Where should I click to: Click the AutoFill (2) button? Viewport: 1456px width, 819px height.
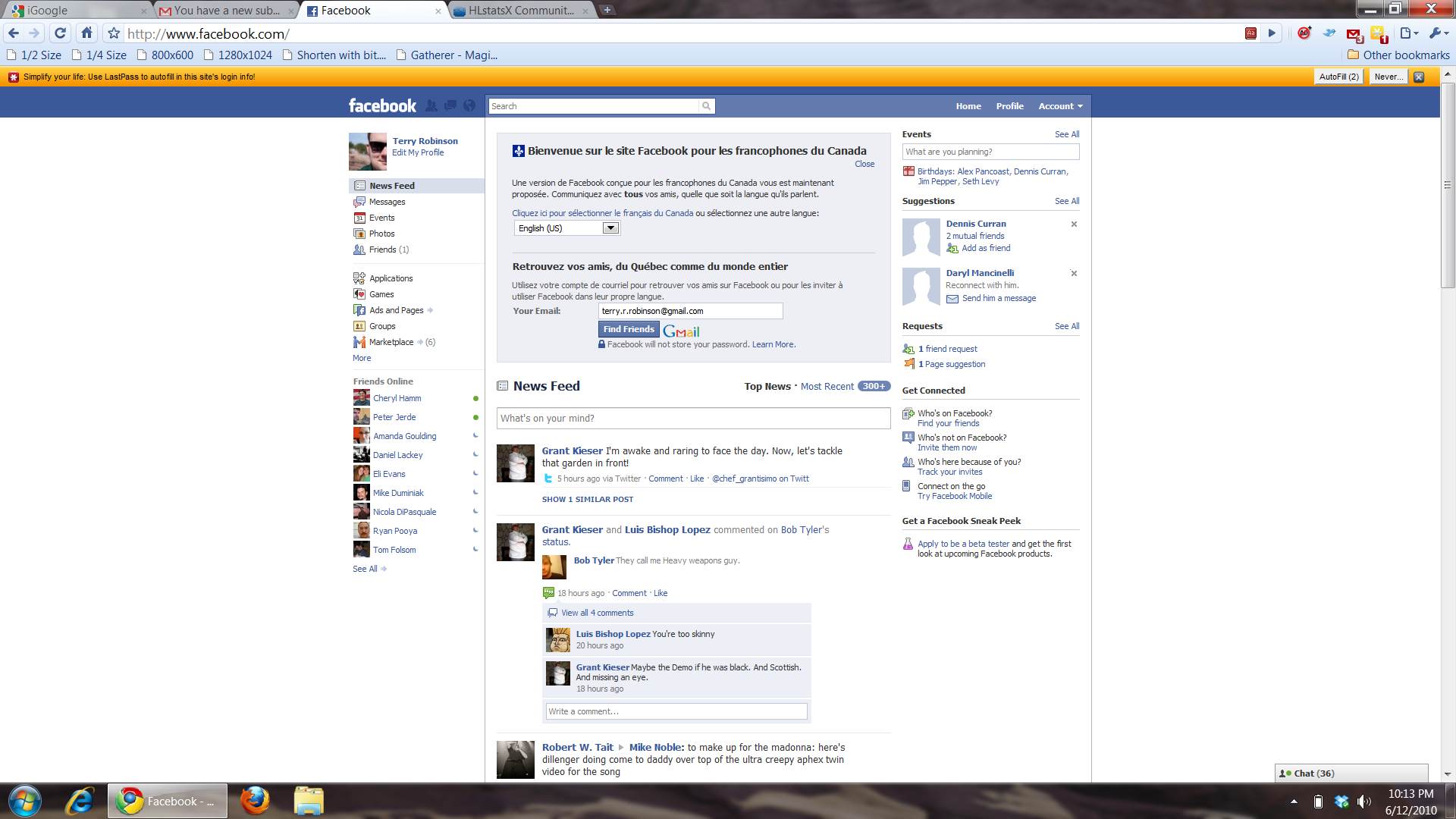pyautogui.click(x=1338, y=77)
